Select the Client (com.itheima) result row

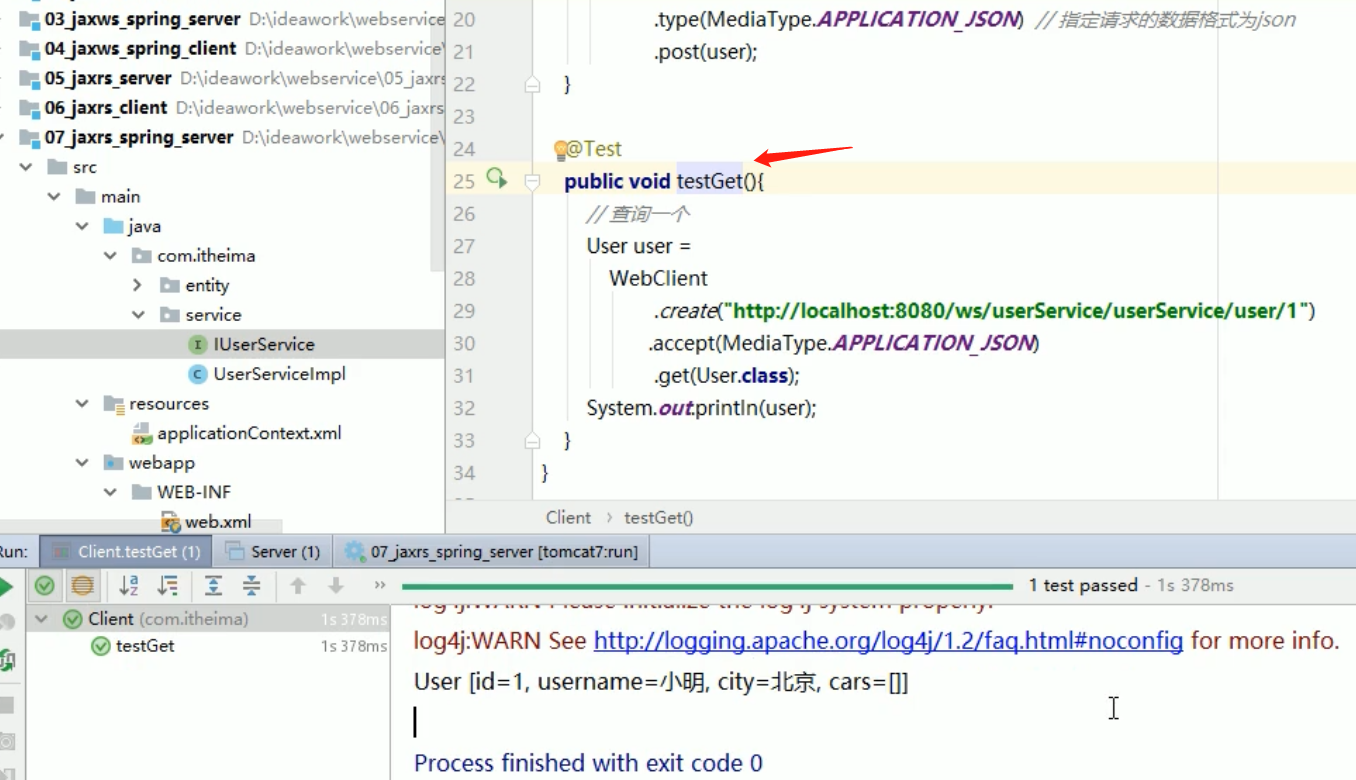pos(208,619)
